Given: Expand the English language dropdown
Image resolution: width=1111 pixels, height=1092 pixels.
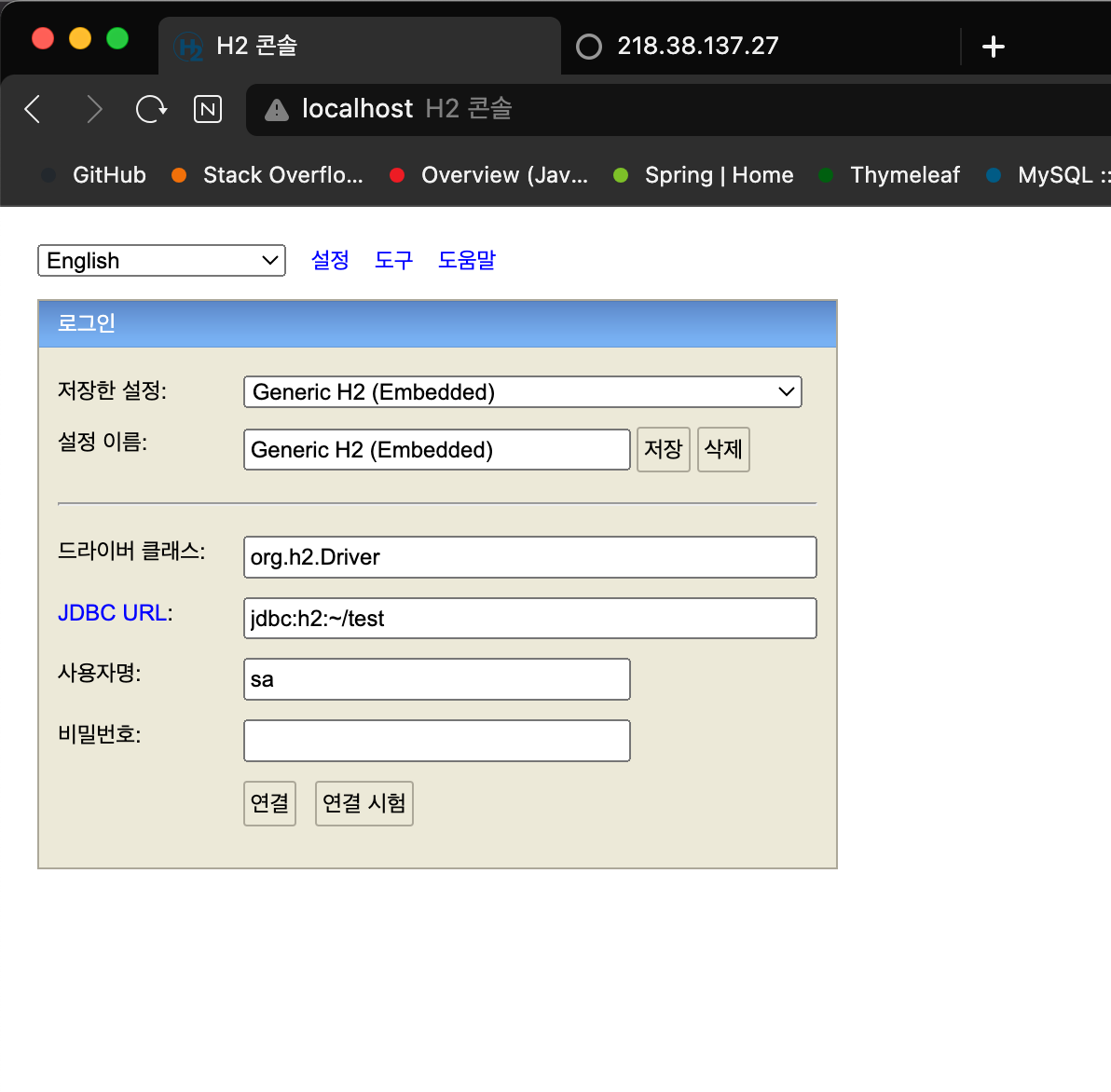Looking at the screenshot, I should pyautogui.click(x=161, y=261).
